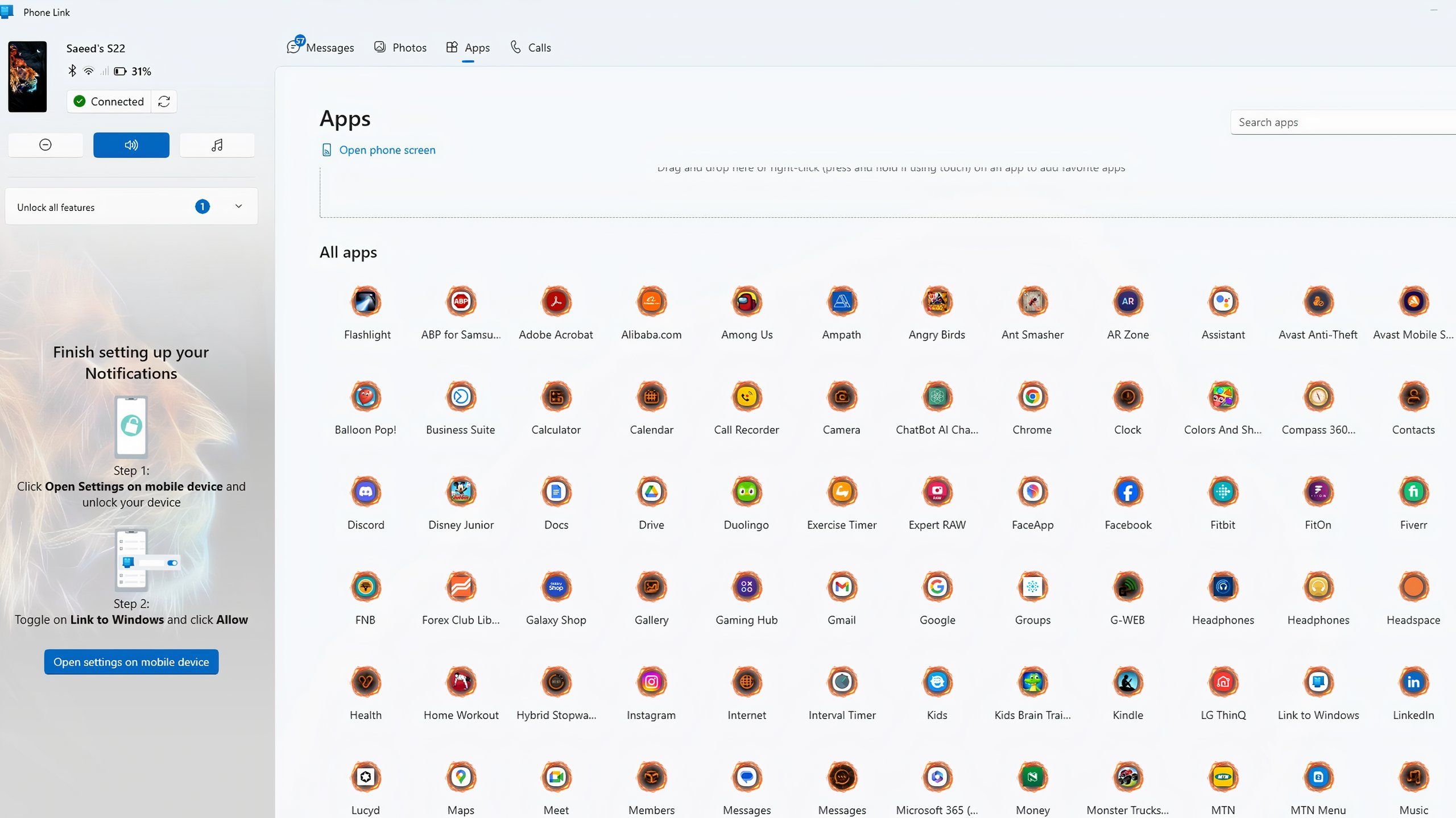This screenshot has height=818, width=1456.
Task: Open the Clock app
Action: pos(1128,397)
